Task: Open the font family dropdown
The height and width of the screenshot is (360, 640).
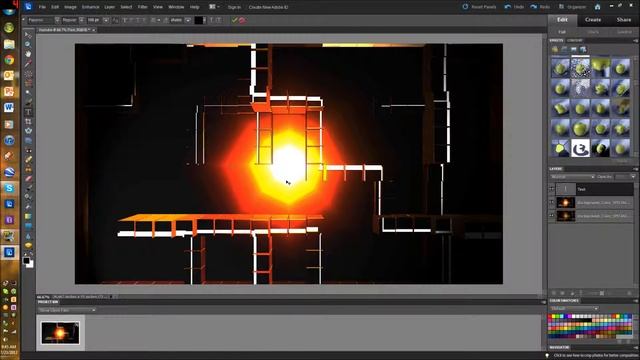Action: tap(57, 20)
